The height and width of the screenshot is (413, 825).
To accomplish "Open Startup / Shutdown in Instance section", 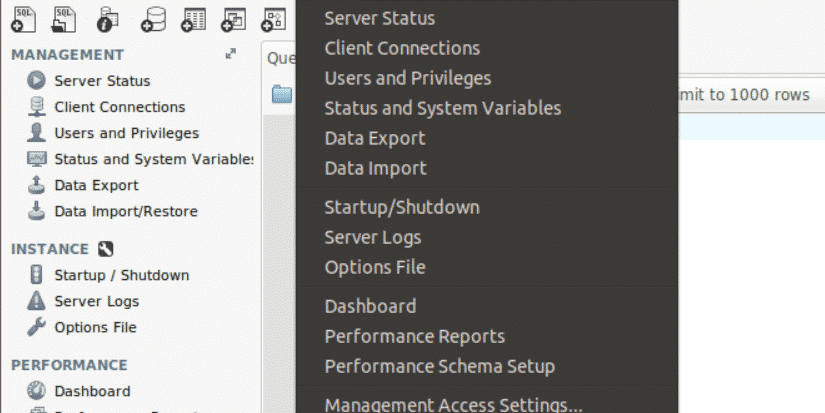I will (121, 275).
